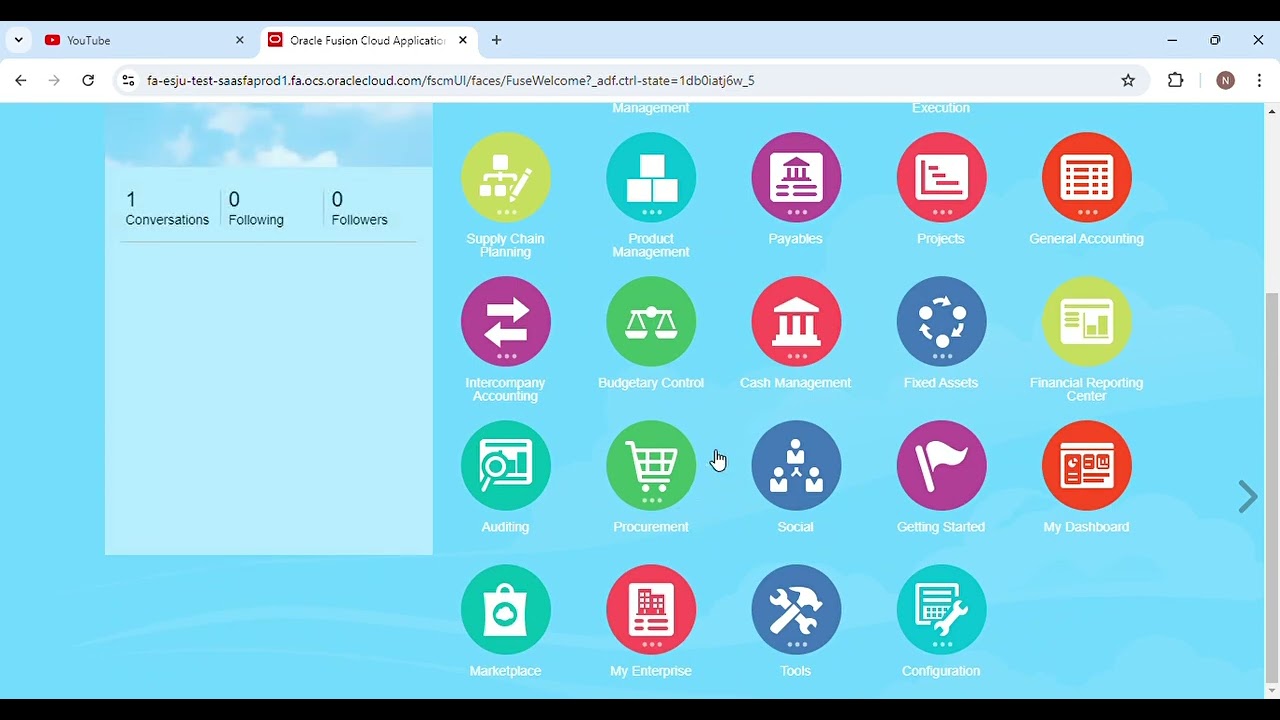Open the tab search dropdown arrow
Viewport: 1280px width, 720px height.
[x=18, y=40]
